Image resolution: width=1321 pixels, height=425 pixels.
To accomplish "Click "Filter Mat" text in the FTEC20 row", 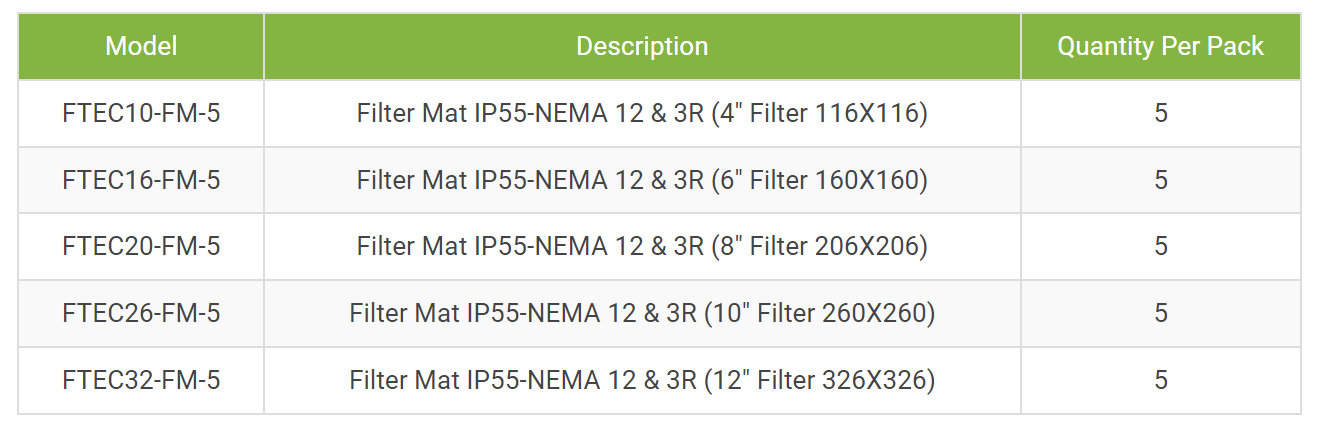I will click(411, 246).
